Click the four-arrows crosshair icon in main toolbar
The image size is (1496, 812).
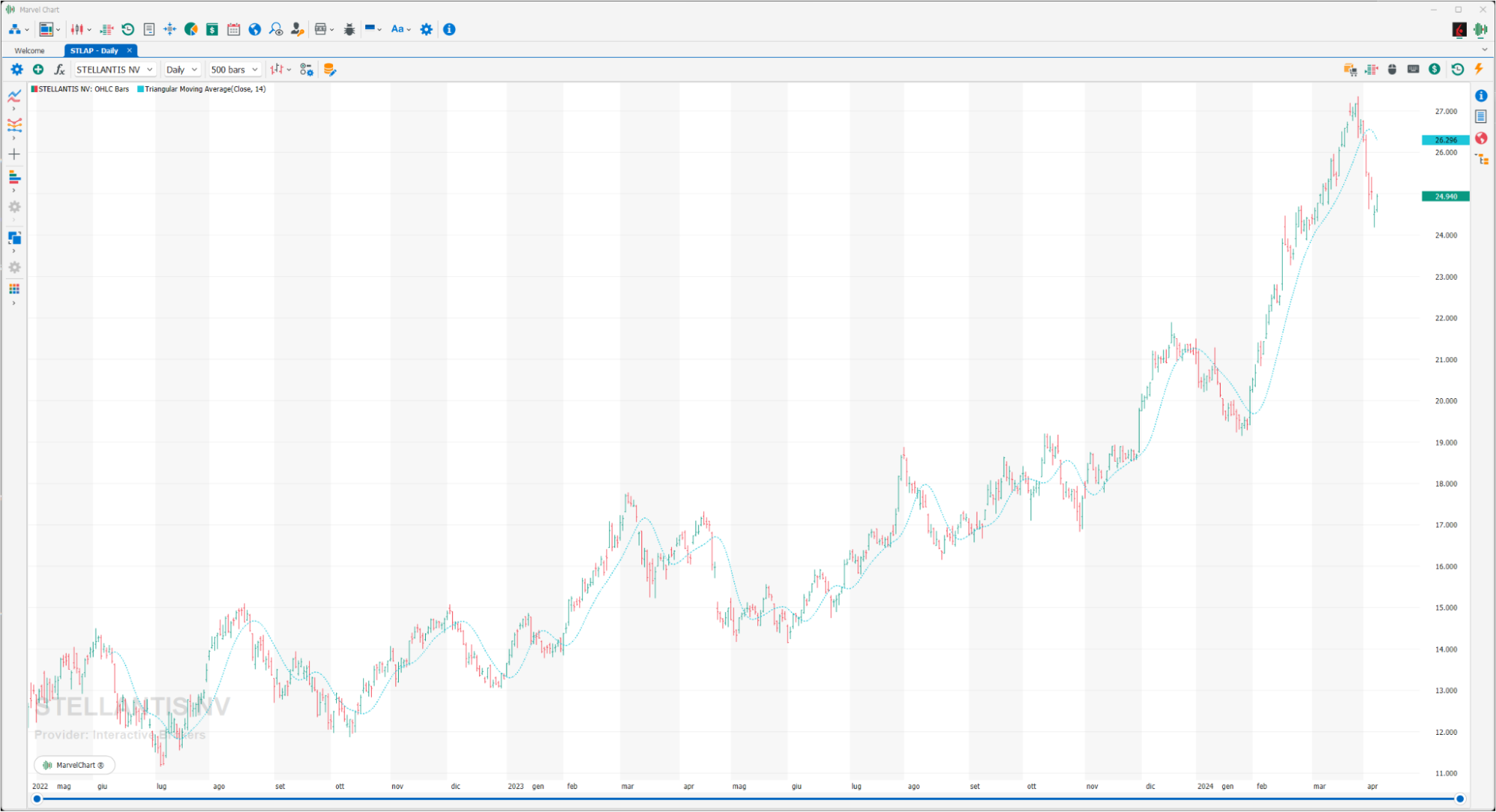(170, 29)
